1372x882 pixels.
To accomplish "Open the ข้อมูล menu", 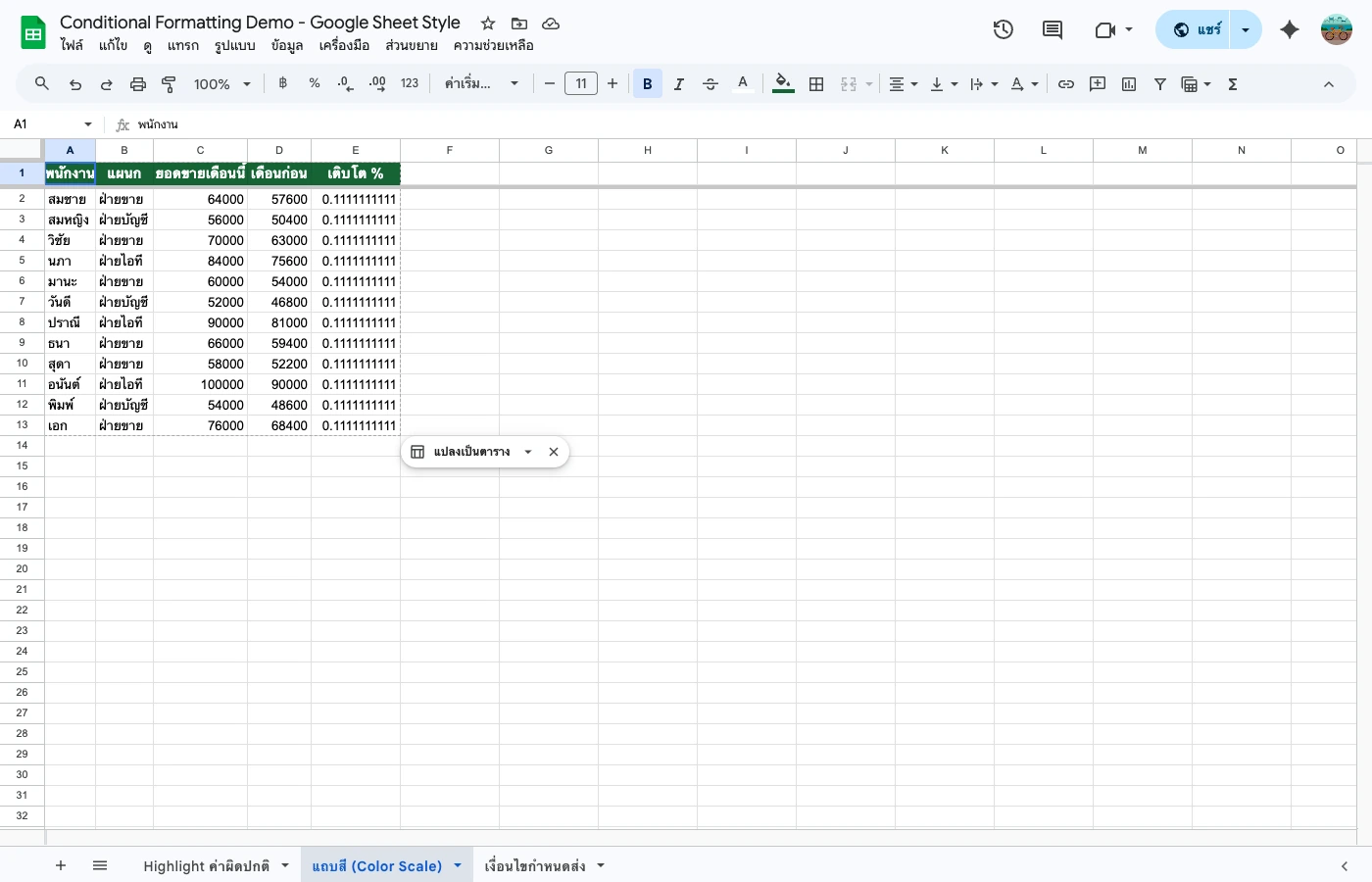I will click(x=286, y=45).
